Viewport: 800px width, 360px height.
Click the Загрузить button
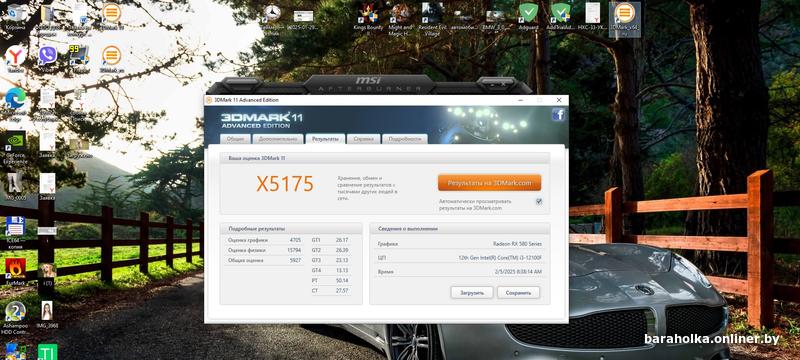pyautogui.click(x=472, y=293)
